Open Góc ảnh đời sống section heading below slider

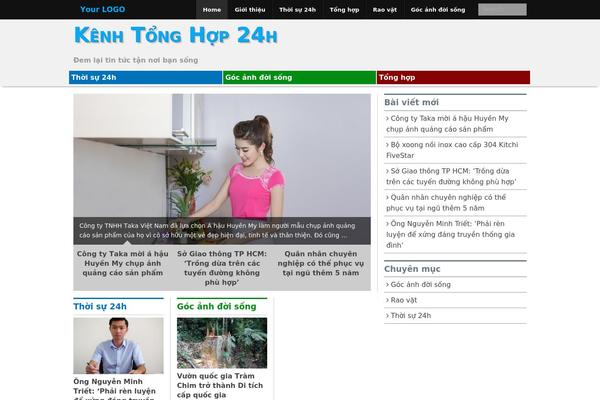[x=217, y=307]
